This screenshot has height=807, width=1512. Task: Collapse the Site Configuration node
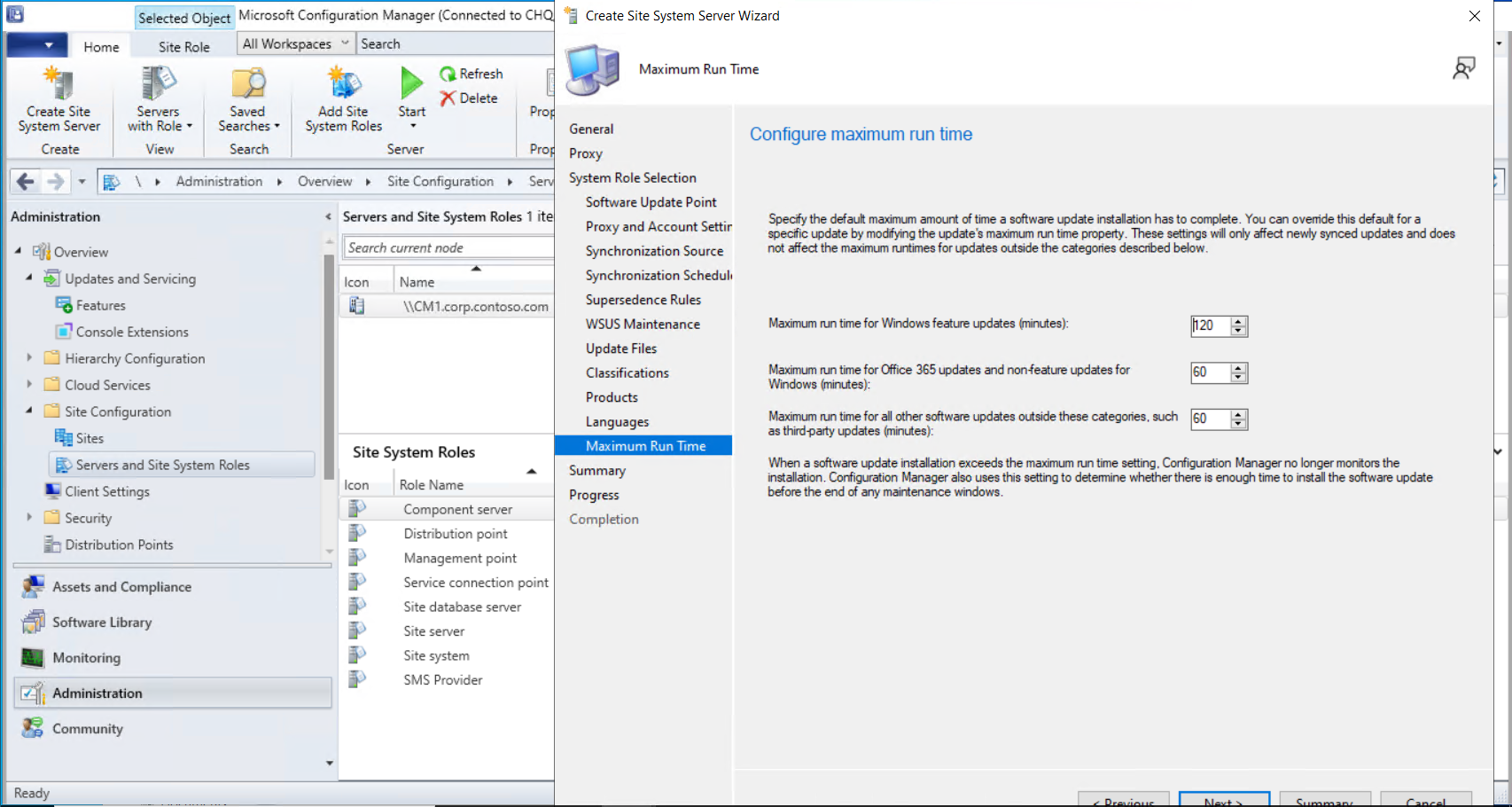pyautogui.click(x=29, y=411)
